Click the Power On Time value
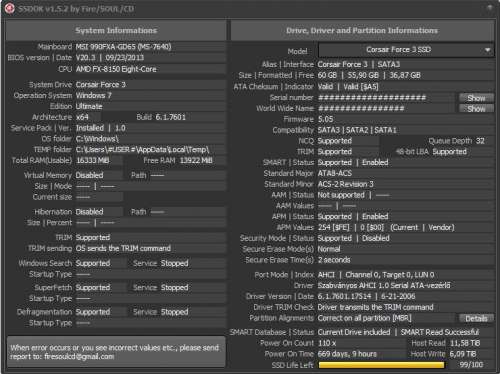Viewport: 500px width, 374px height. (347, 354)
